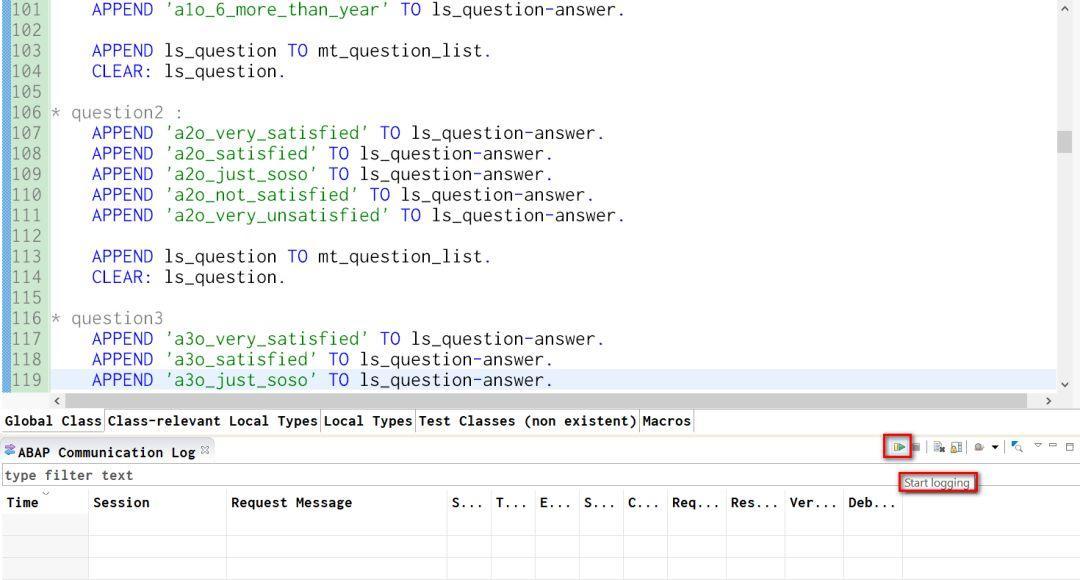Select the ABAP Communication Log tab
This screenshot has width=1080, height=580.
click(107, 452)
